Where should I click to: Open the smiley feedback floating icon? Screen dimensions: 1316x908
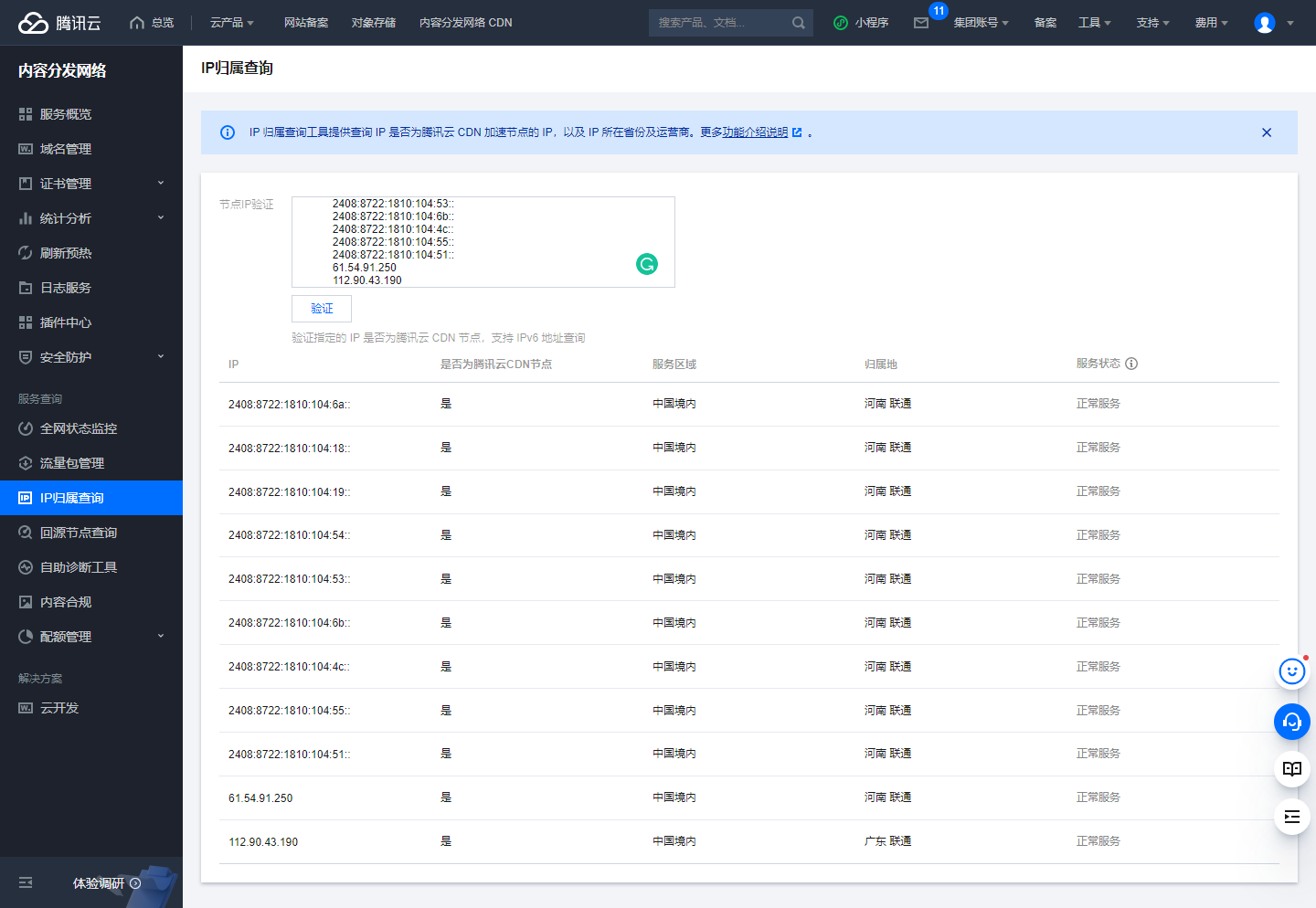click(x=1292, y=672)
